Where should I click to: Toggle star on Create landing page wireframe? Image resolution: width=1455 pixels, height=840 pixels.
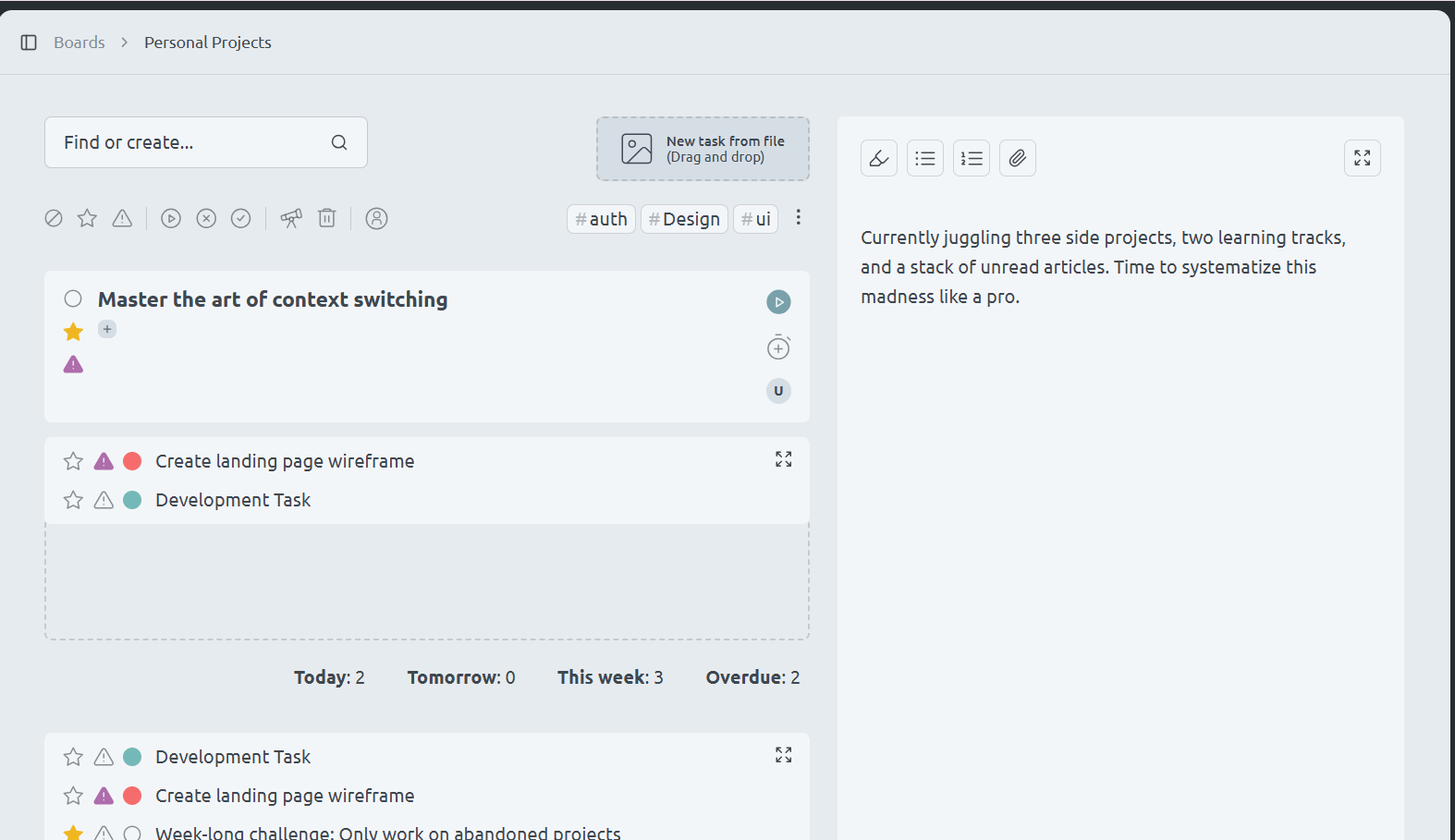(x=73, y=461)
